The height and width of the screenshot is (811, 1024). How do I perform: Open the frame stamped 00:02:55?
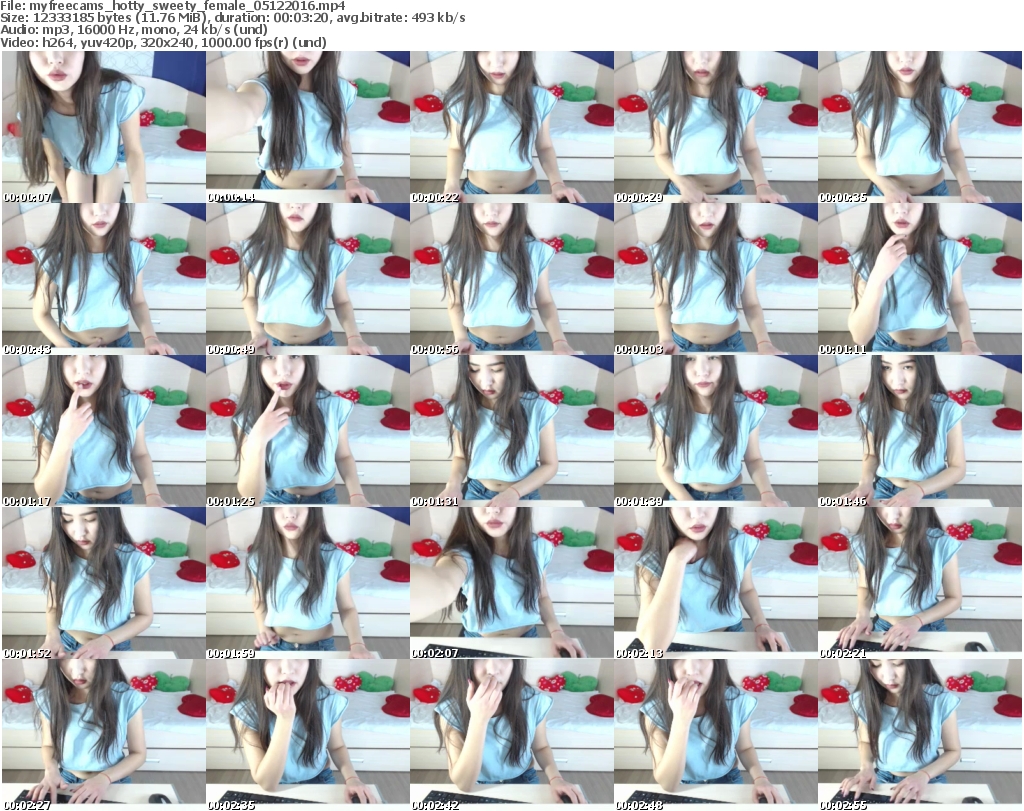[920, 735]
